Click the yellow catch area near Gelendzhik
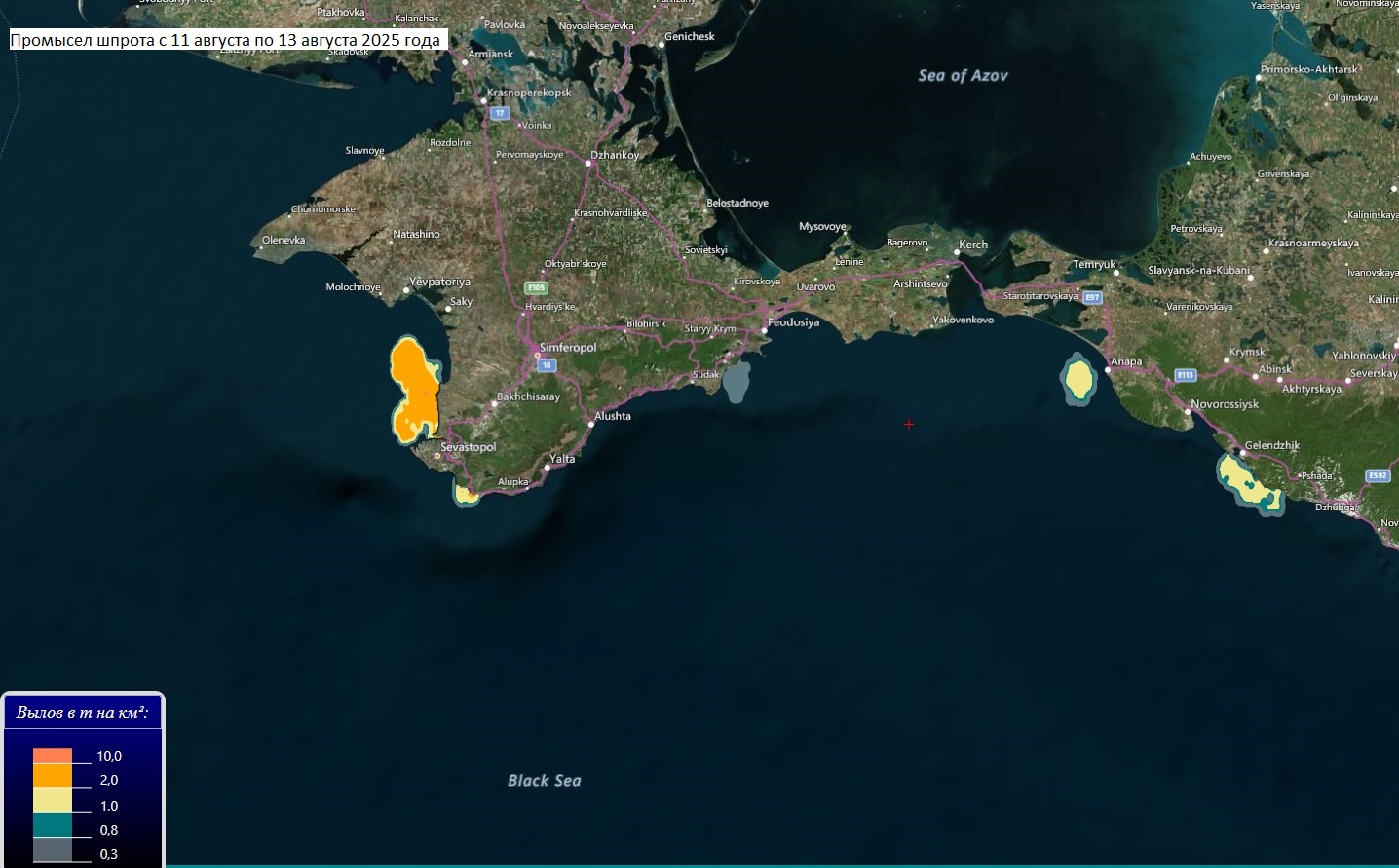Screen dimensions: 1399x868 (x=1250, y=484)
